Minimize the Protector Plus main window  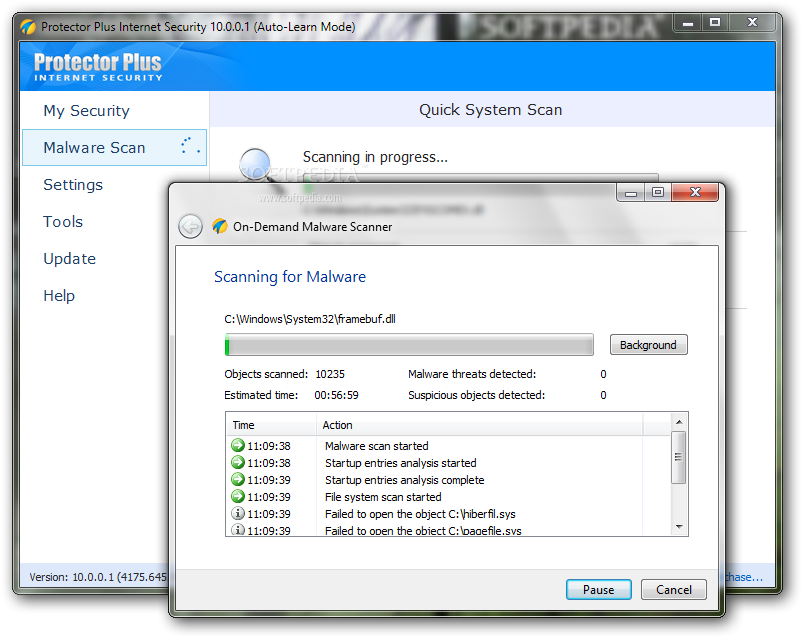click(x=688, y=23)
